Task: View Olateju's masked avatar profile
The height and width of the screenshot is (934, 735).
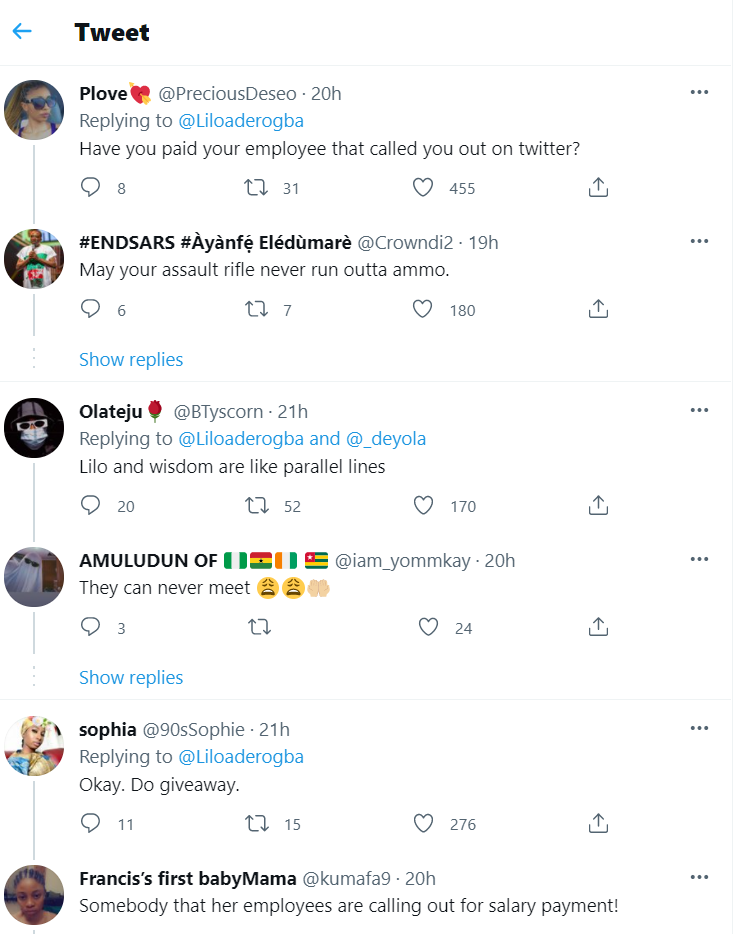Action: pyautogui.click(x=34, y=427)
